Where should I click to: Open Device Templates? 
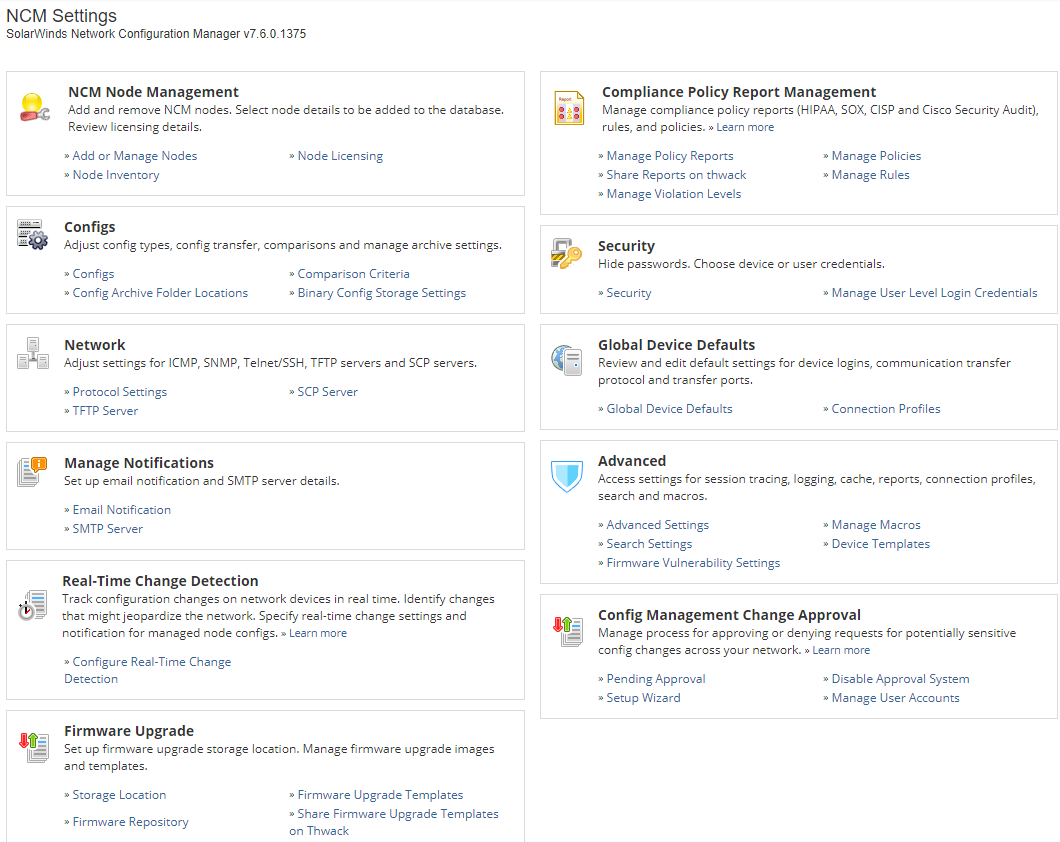tap(880, 544)
